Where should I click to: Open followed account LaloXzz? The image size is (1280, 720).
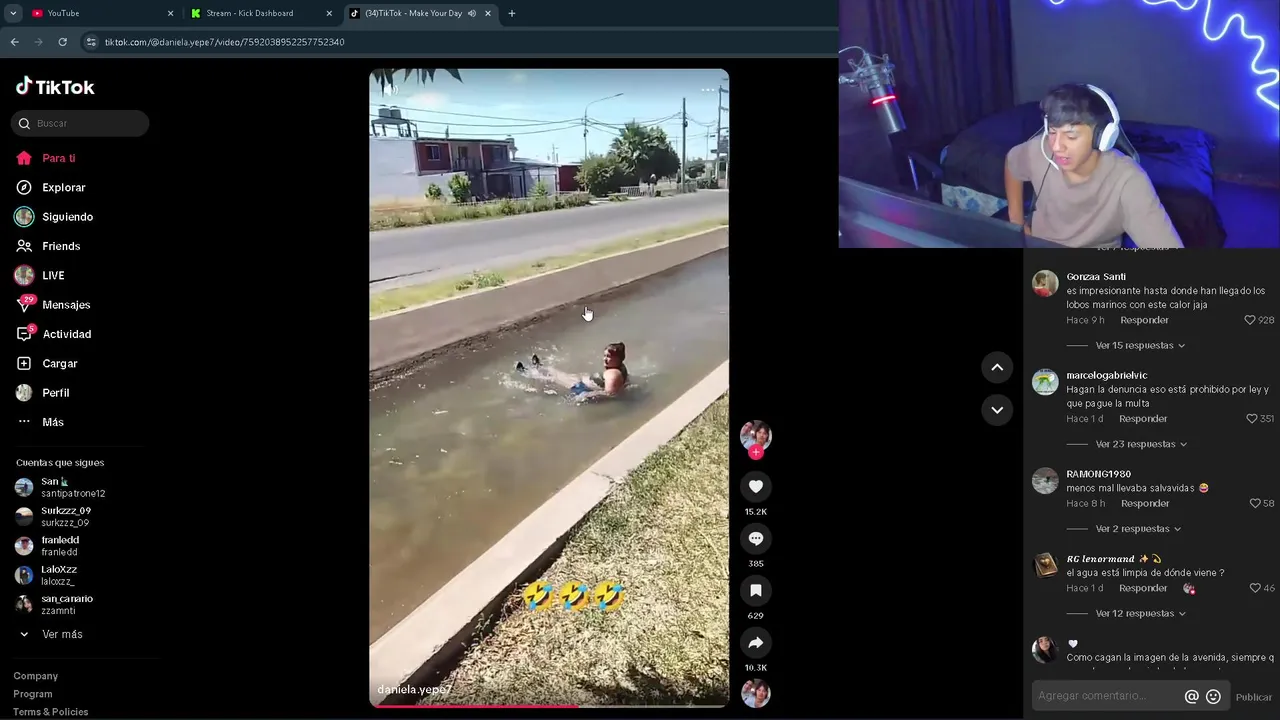[x=46, y=575]
